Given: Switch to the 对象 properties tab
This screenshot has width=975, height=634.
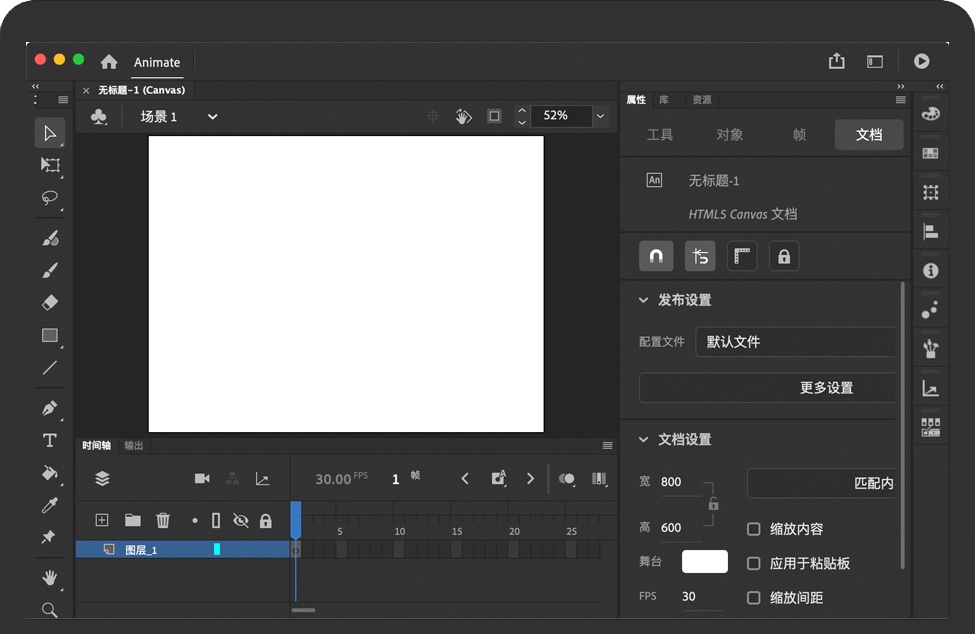Looking at the screenshot, I should (x=729, y=135).
